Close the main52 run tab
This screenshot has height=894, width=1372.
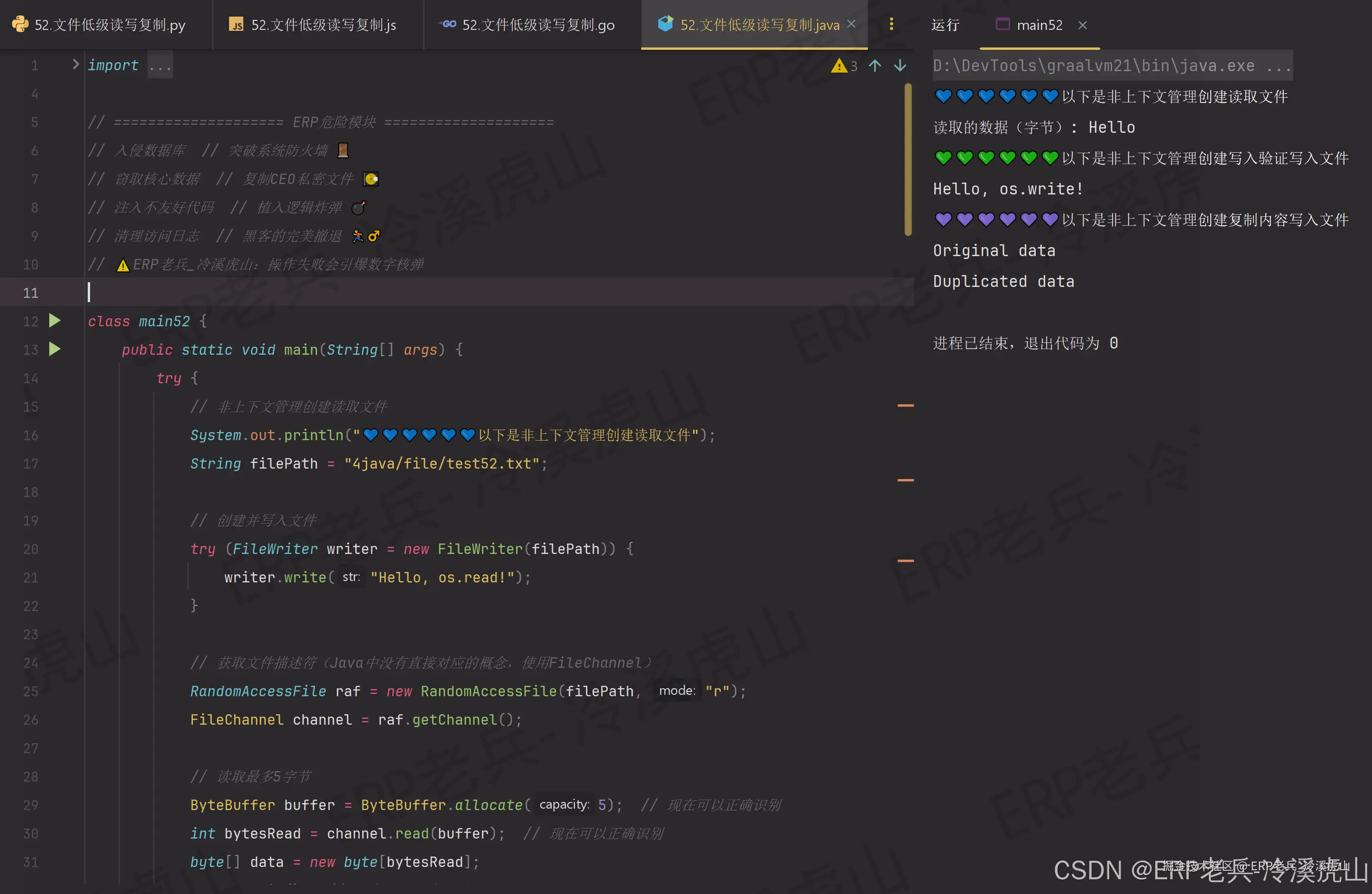tap(1082, 25)
